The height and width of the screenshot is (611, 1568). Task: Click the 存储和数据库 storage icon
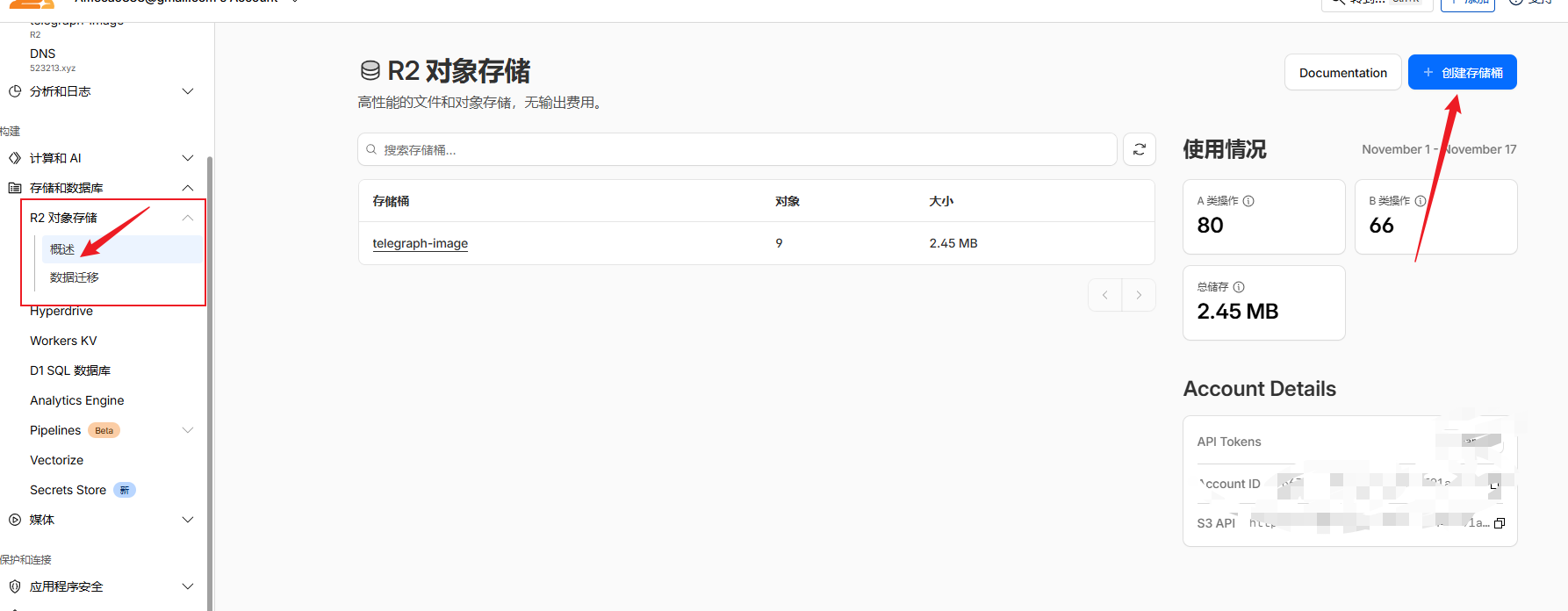pos(15,188)
